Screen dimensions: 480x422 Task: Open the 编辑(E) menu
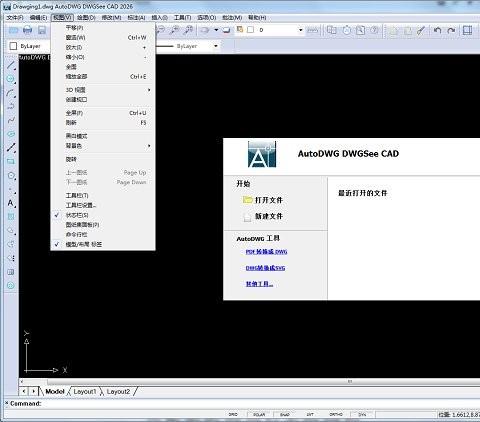[38, 17]
